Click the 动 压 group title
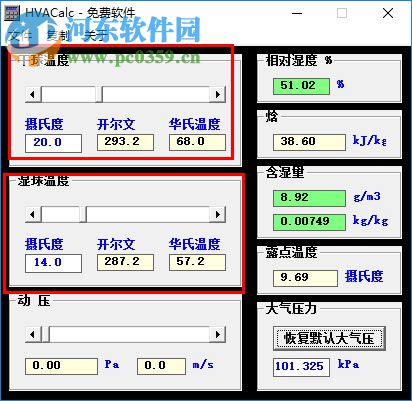 (34, 301)
